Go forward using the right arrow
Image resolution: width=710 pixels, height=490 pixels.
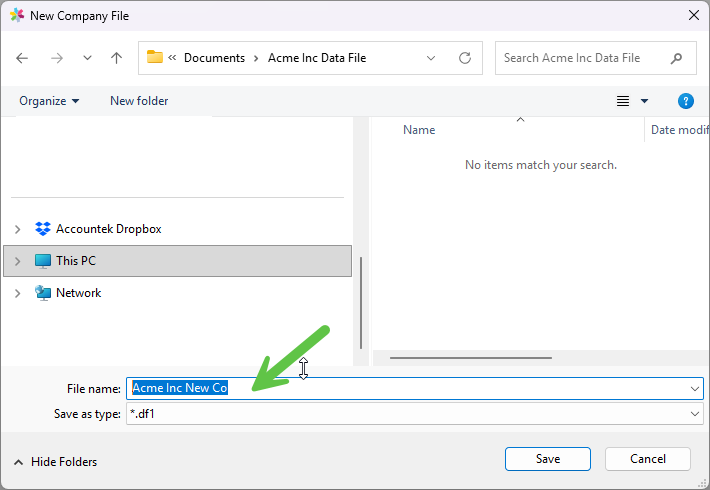click(57, 58)
